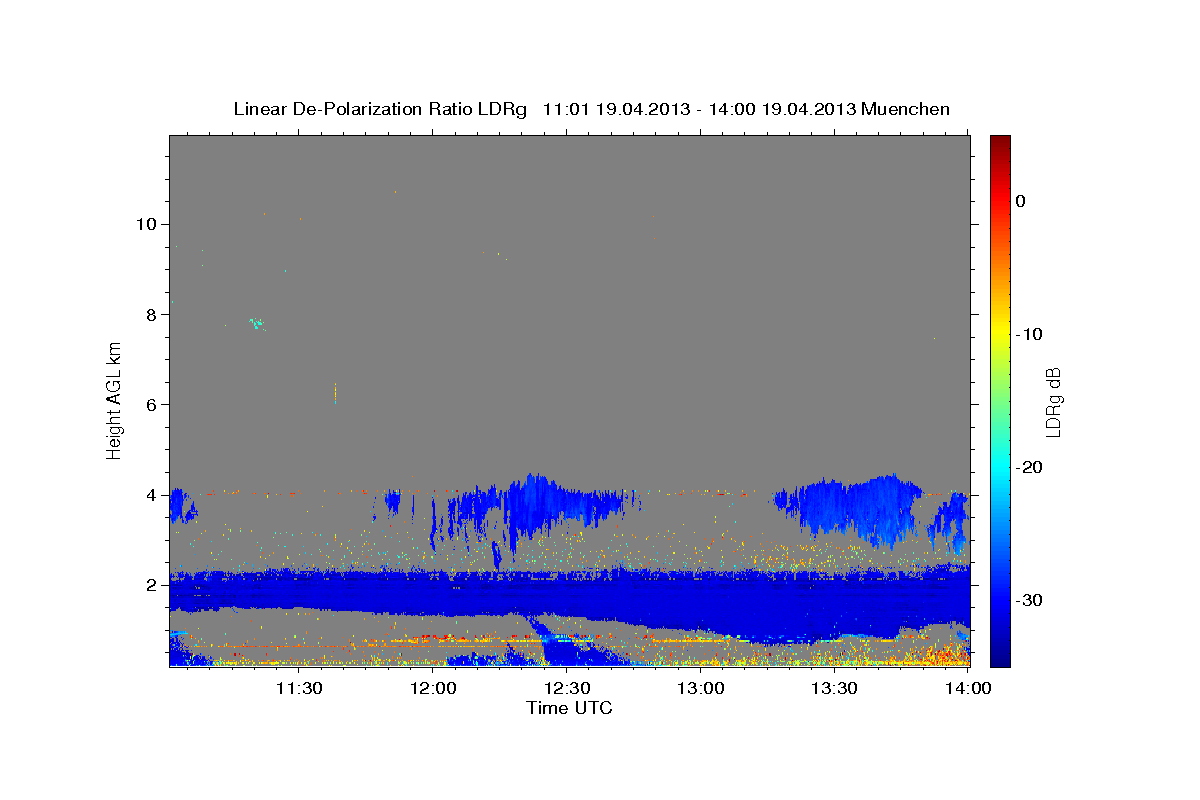Click the "14:00" time tick label

click(x=968, y=688)
